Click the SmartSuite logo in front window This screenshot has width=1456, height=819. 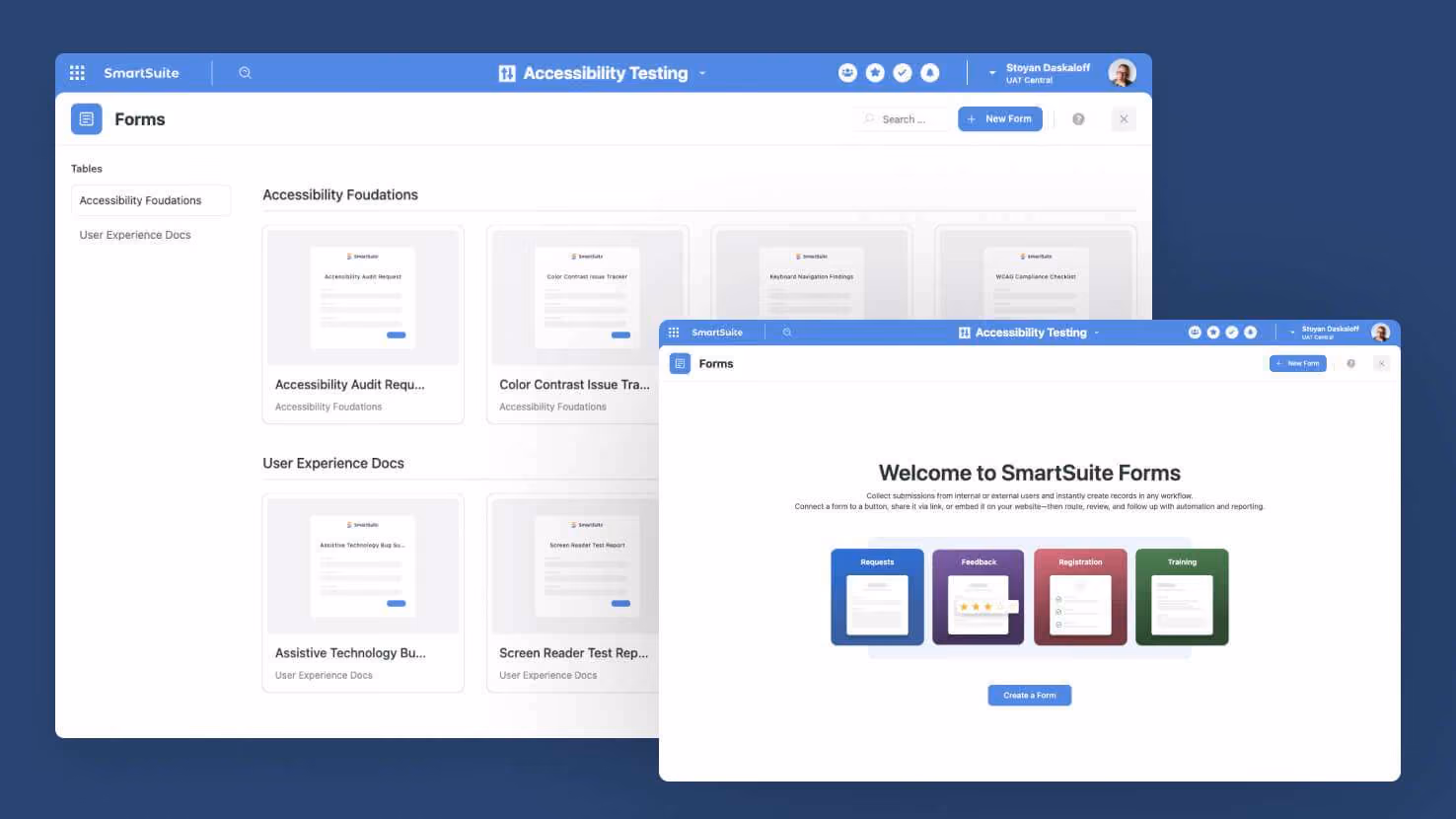click(x=717, y=333)
